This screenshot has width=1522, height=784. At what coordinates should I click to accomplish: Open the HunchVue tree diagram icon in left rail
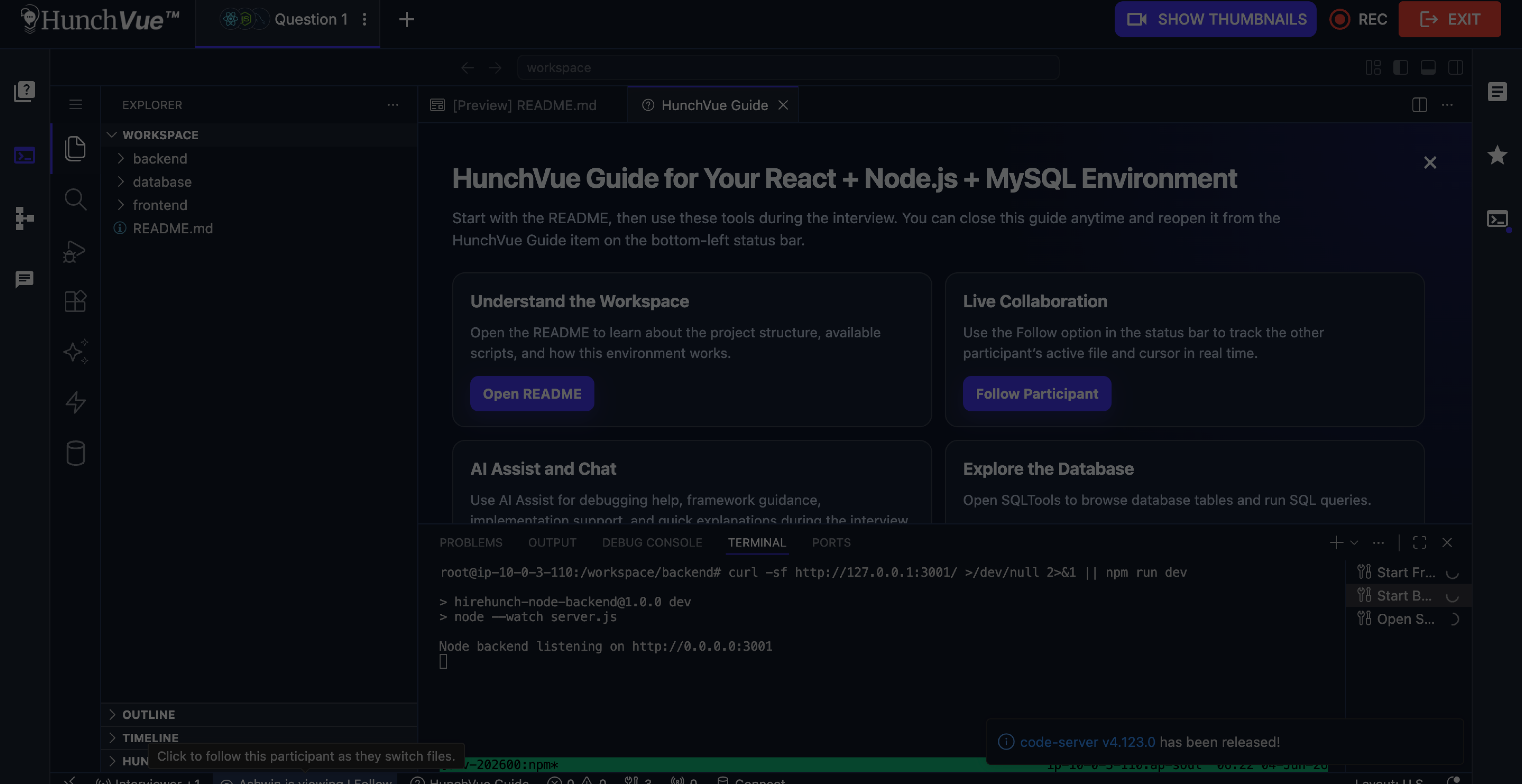[x=24, y=219]
